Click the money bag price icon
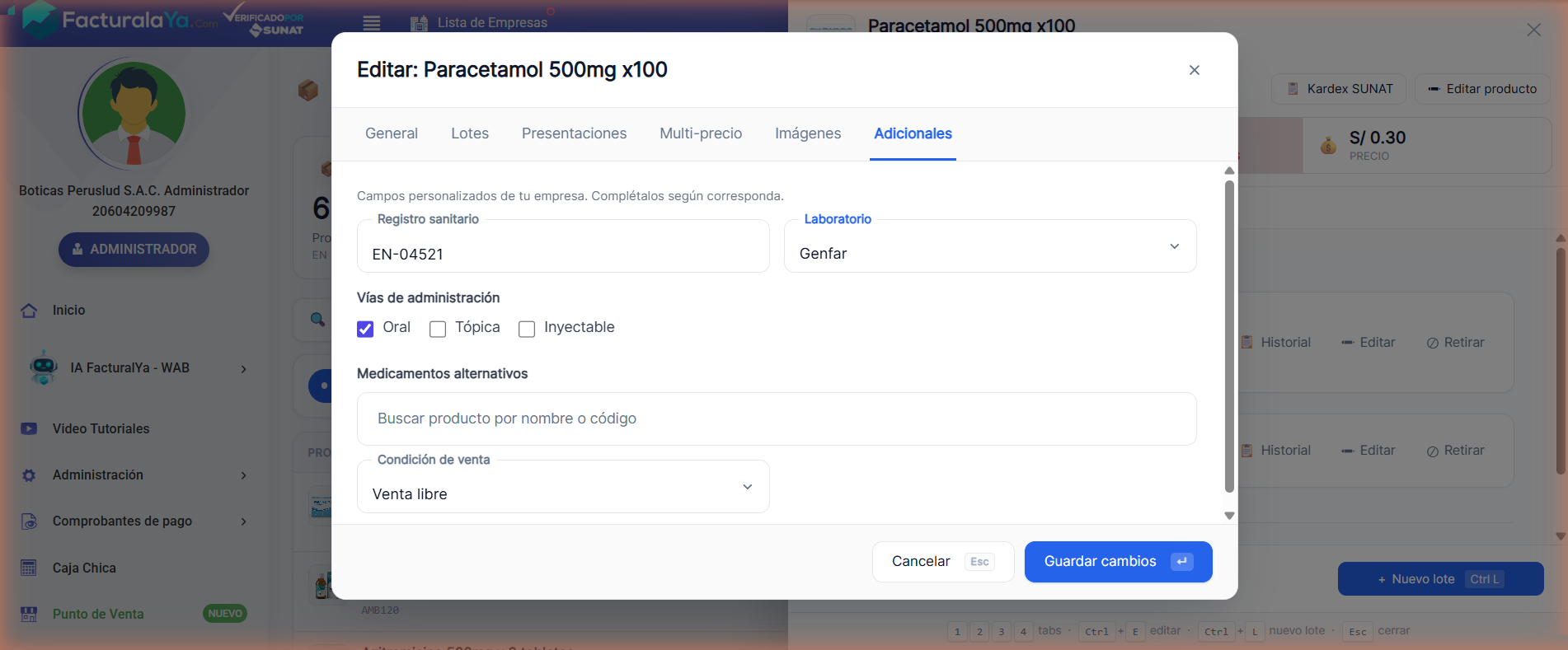1568x650 pixels. tap(1328, 146)
